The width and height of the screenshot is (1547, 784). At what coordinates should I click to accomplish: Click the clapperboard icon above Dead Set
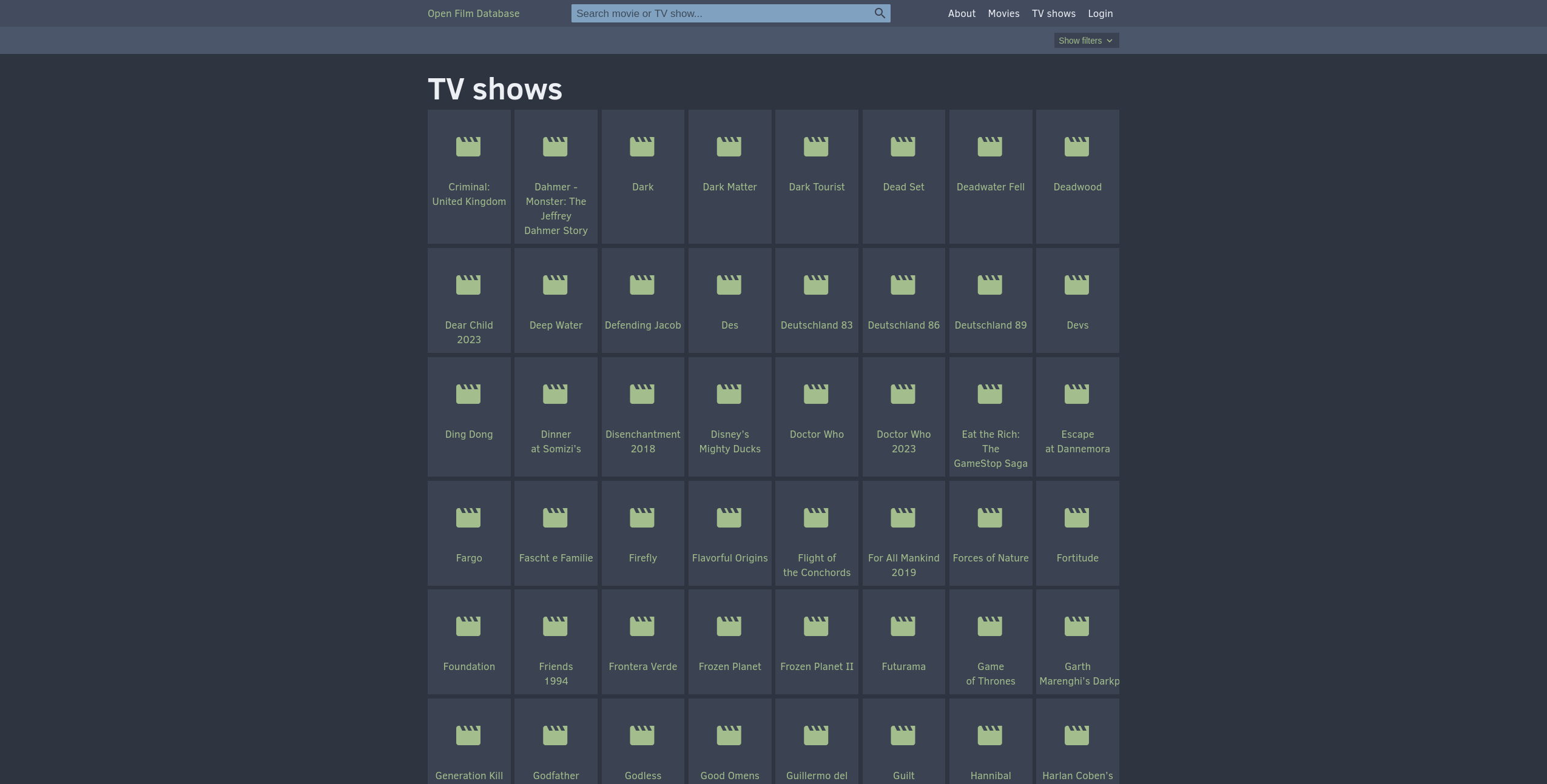[x=903, y=146]
